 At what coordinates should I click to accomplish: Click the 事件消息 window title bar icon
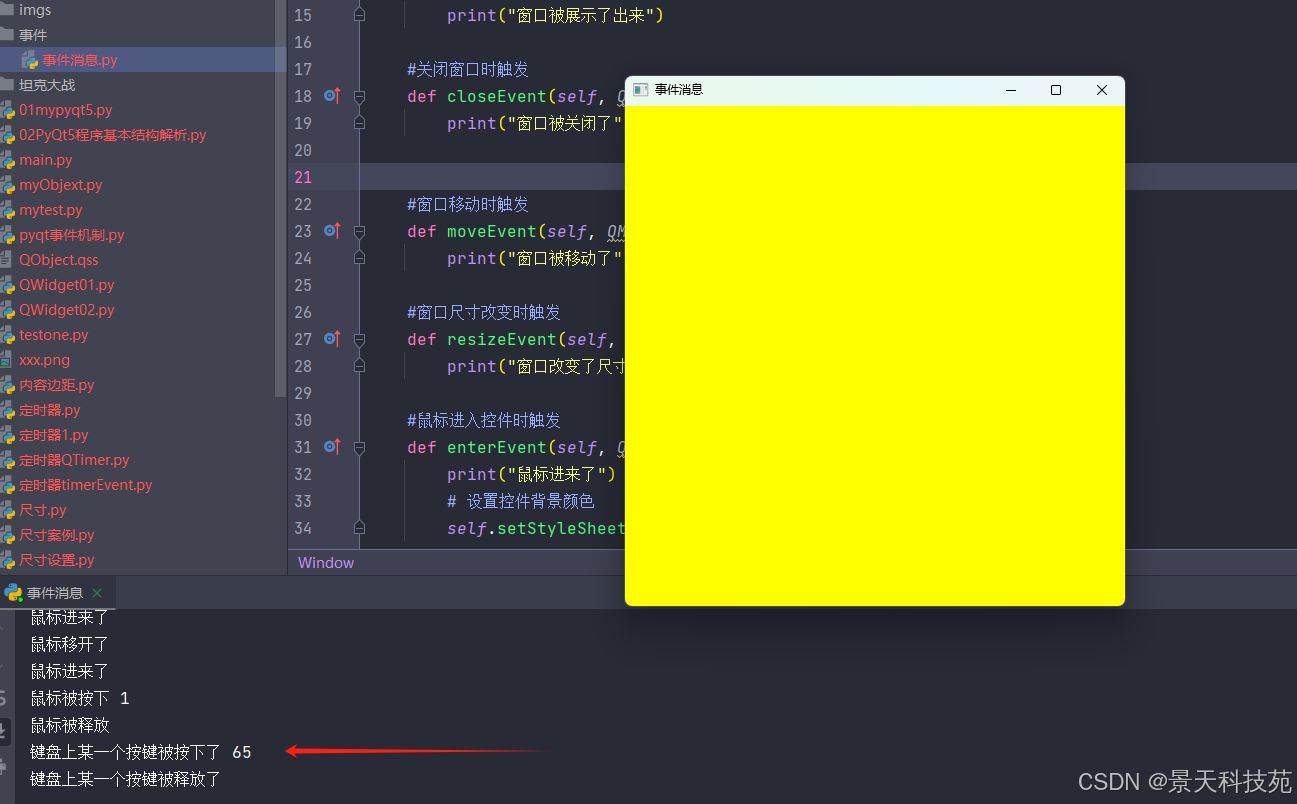[x=641, y=90]
